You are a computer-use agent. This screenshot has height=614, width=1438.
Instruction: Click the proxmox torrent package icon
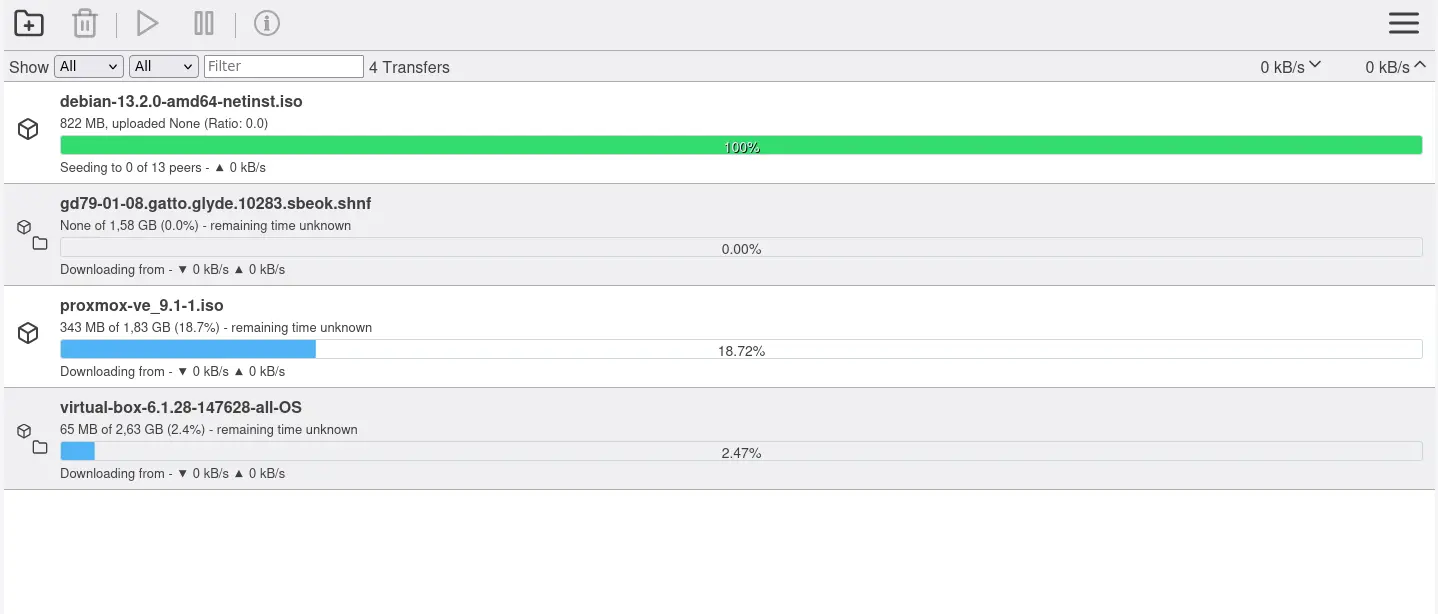tap(28, 333)
